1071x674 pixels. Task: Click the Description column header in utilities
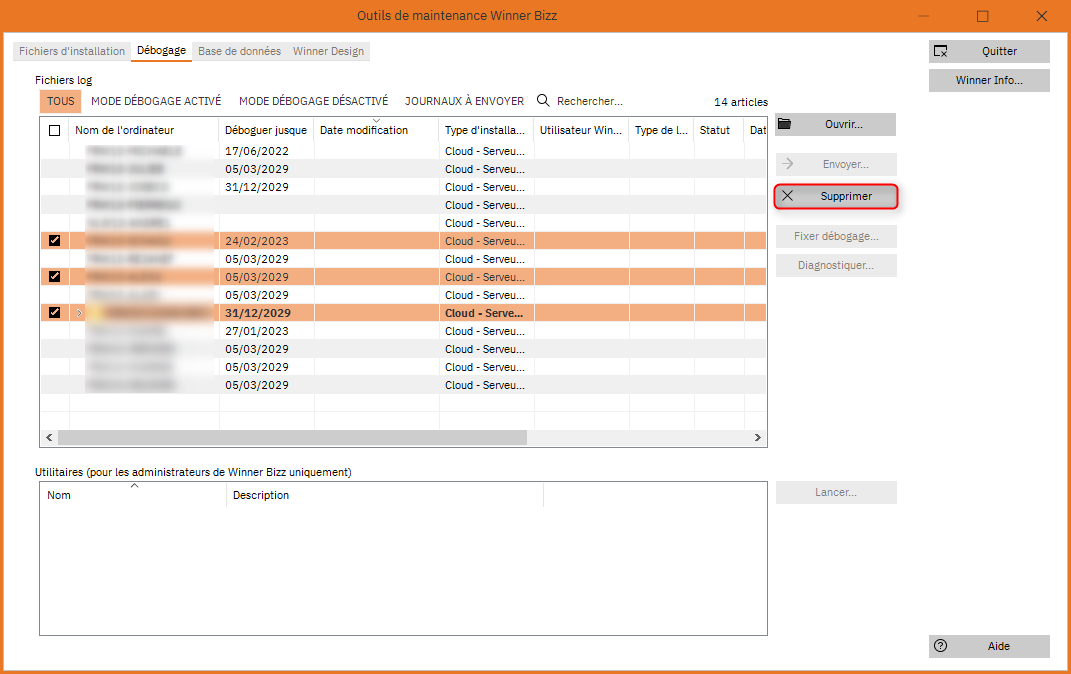pos(385,495)
